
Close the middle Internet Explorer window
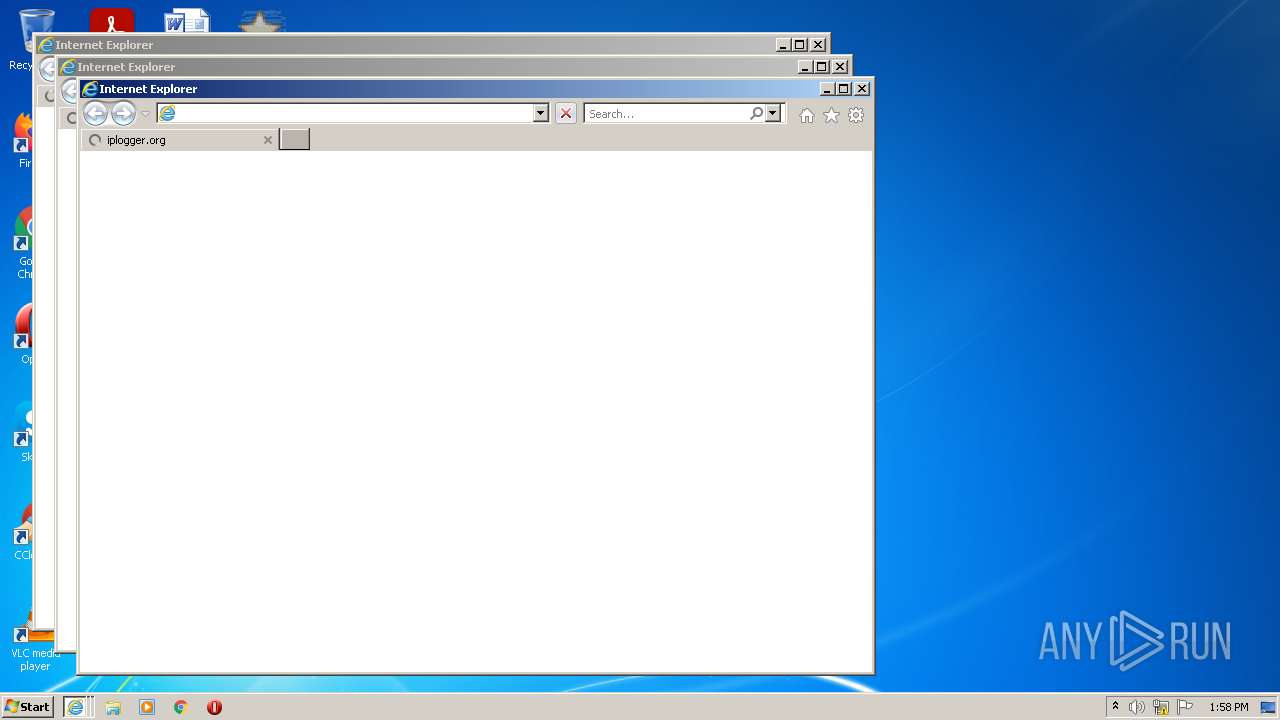[840, 67]
